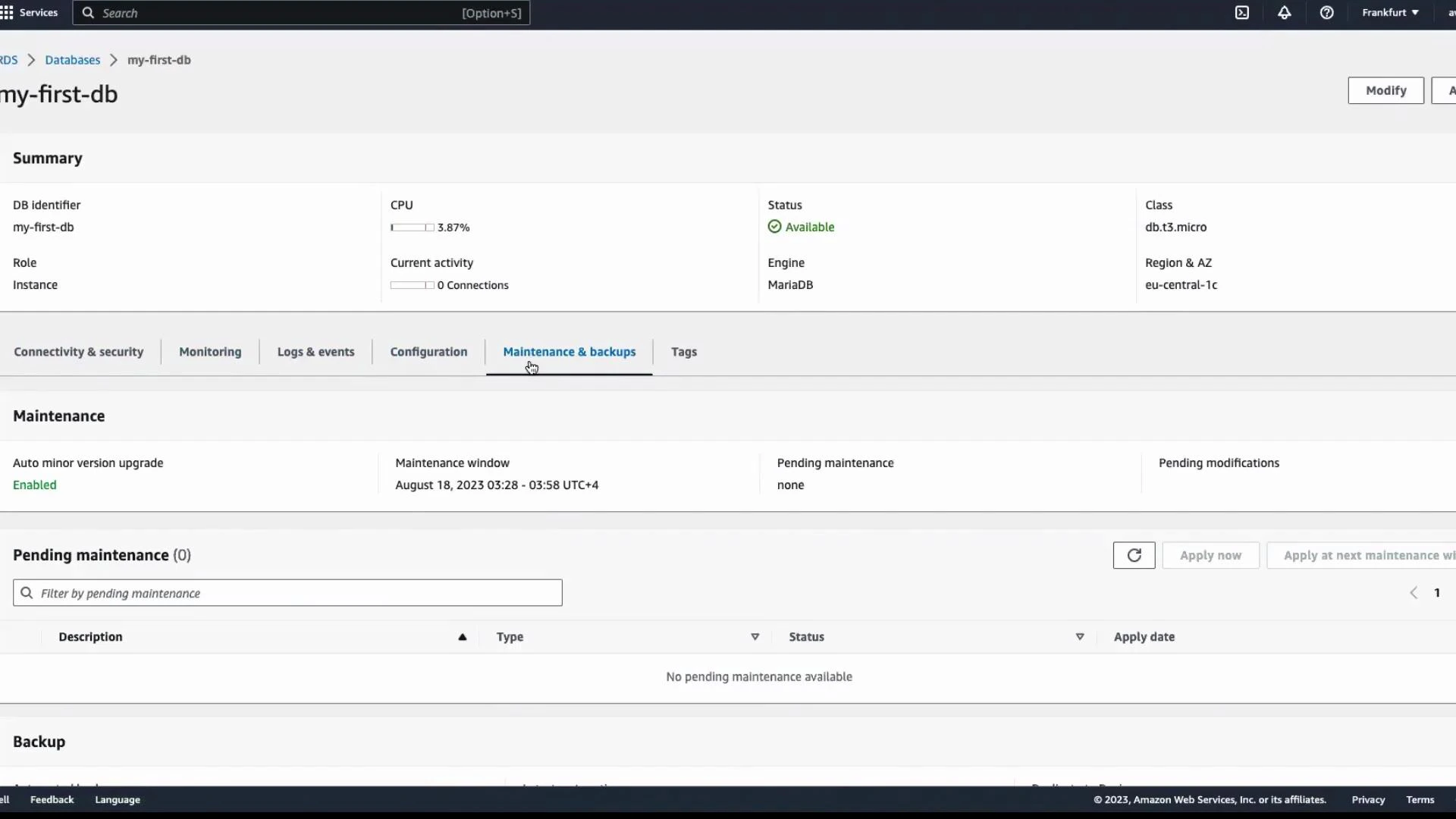Viewport: 1456px width, 819px height.
Task: Expand the Apply date filter arrow
Action: click(1144, 637)
